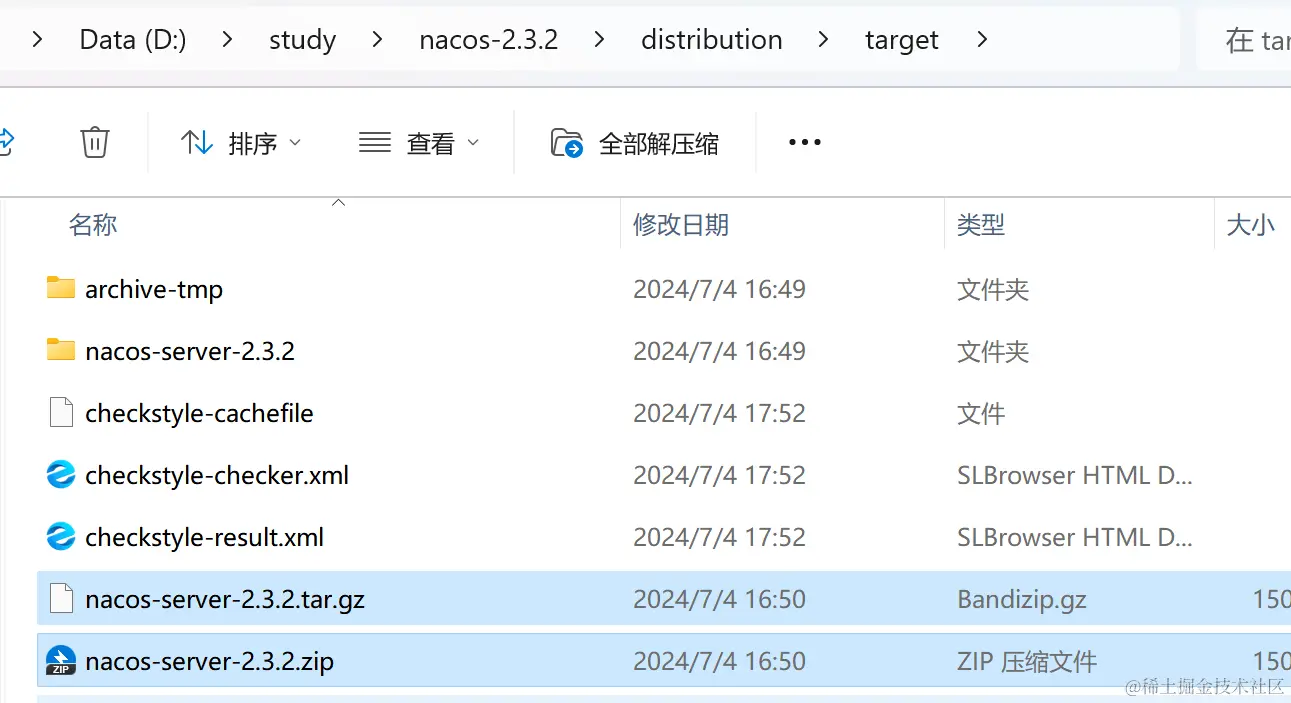Click the ZIP 压缩文件 type cell
Viewport: 1291px width, 703px height.
(1027, 662)
